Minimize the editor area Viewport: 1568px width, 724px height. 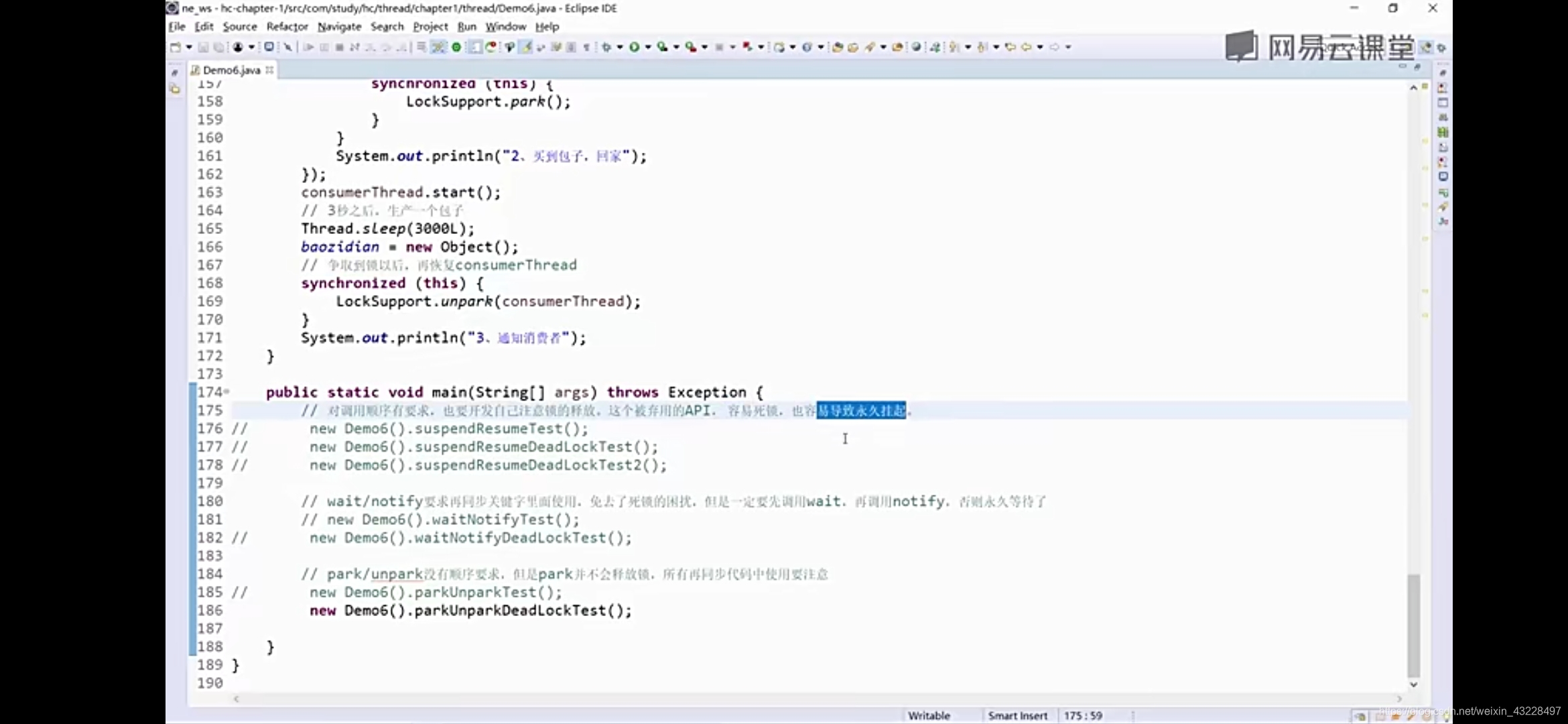pyautogui.click(x=1402, y=67)
